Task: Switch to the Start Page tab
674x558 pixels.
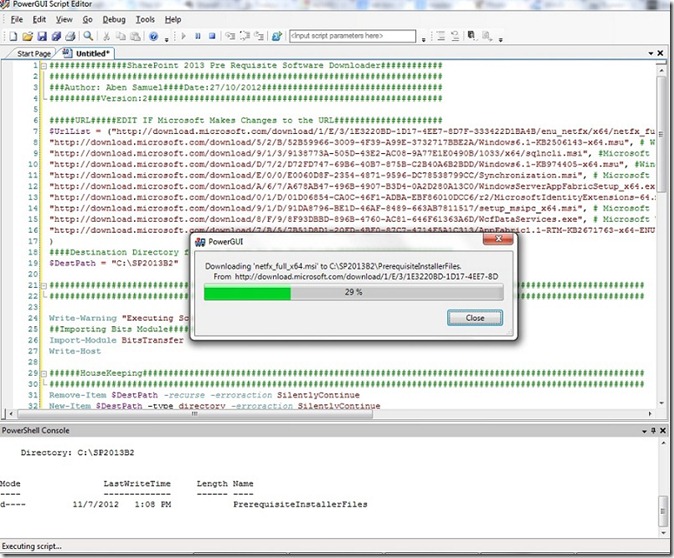Action: 34,54
